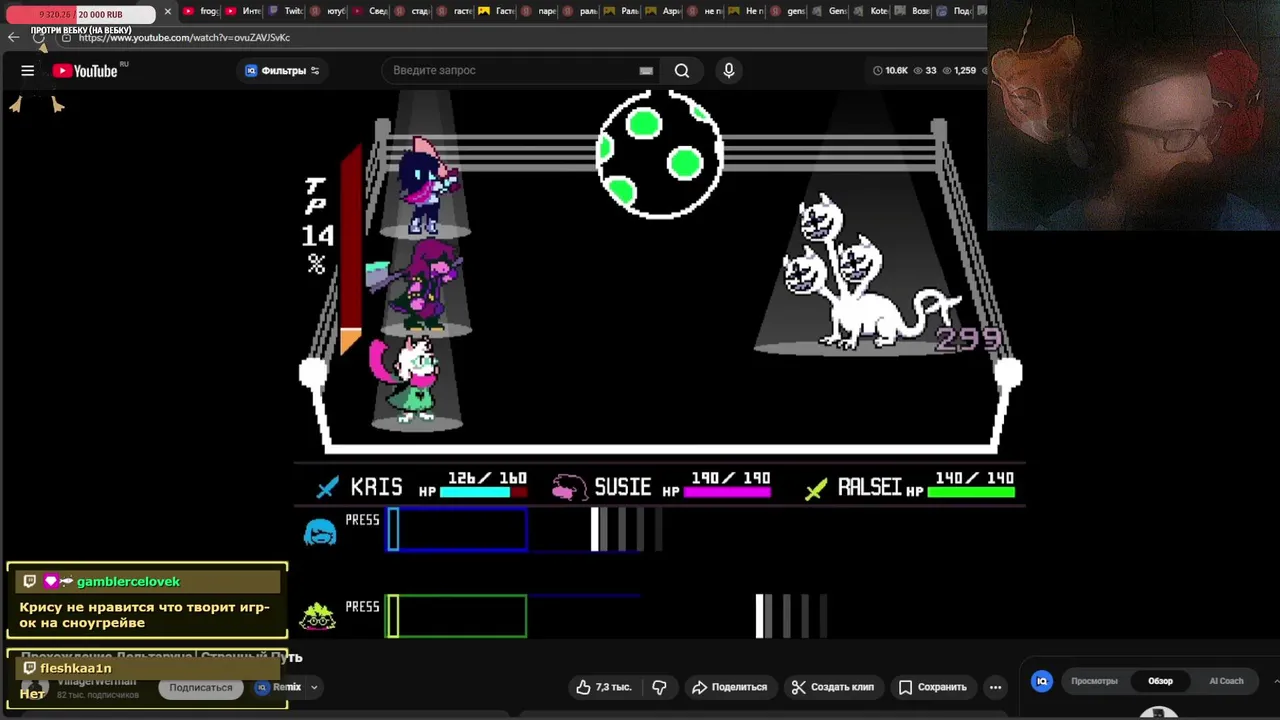This screenshot has height=720, width=1280.
Task: Like the video with thumbs-up 7,3 тыс.
Action: (x=604, y=687)
